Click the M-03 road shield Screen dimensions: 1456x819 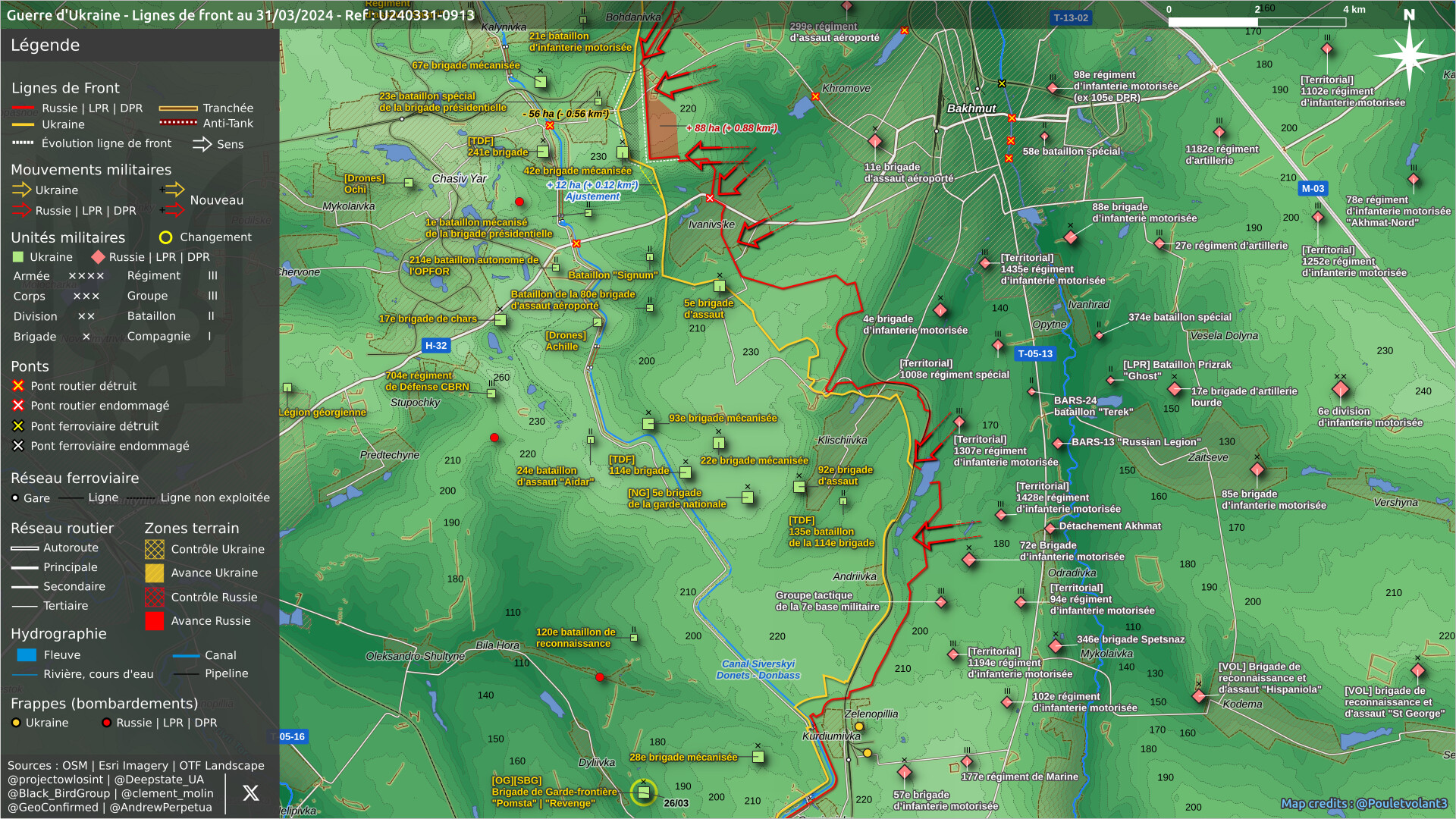(x=1313, y=189)
